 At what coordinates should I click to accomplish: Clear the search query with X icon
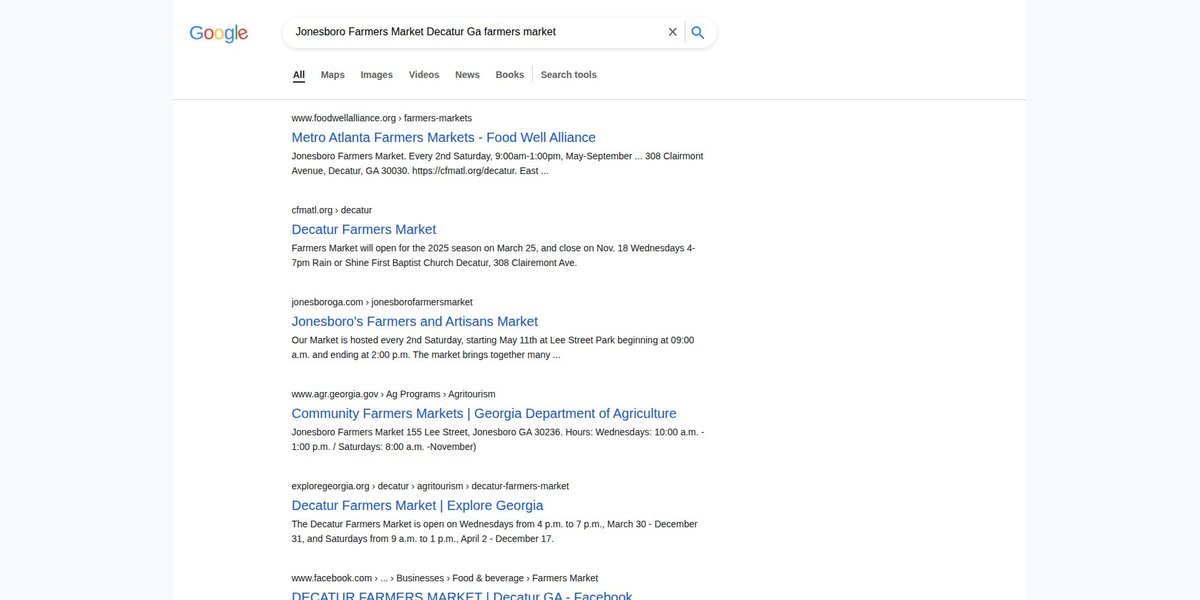tap(673, 32)
